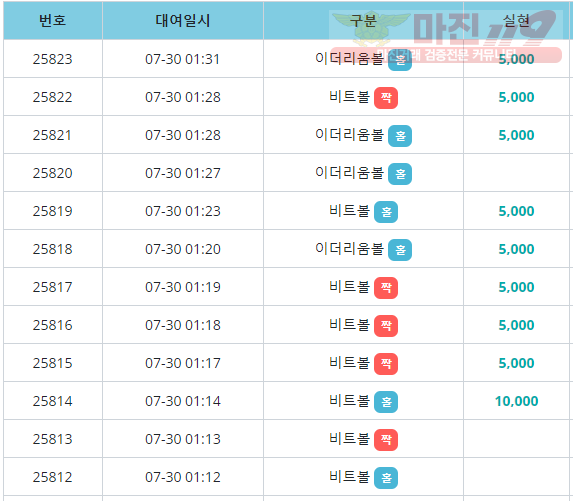Click the 5,000 amount in row 25821

pos(516,135)
